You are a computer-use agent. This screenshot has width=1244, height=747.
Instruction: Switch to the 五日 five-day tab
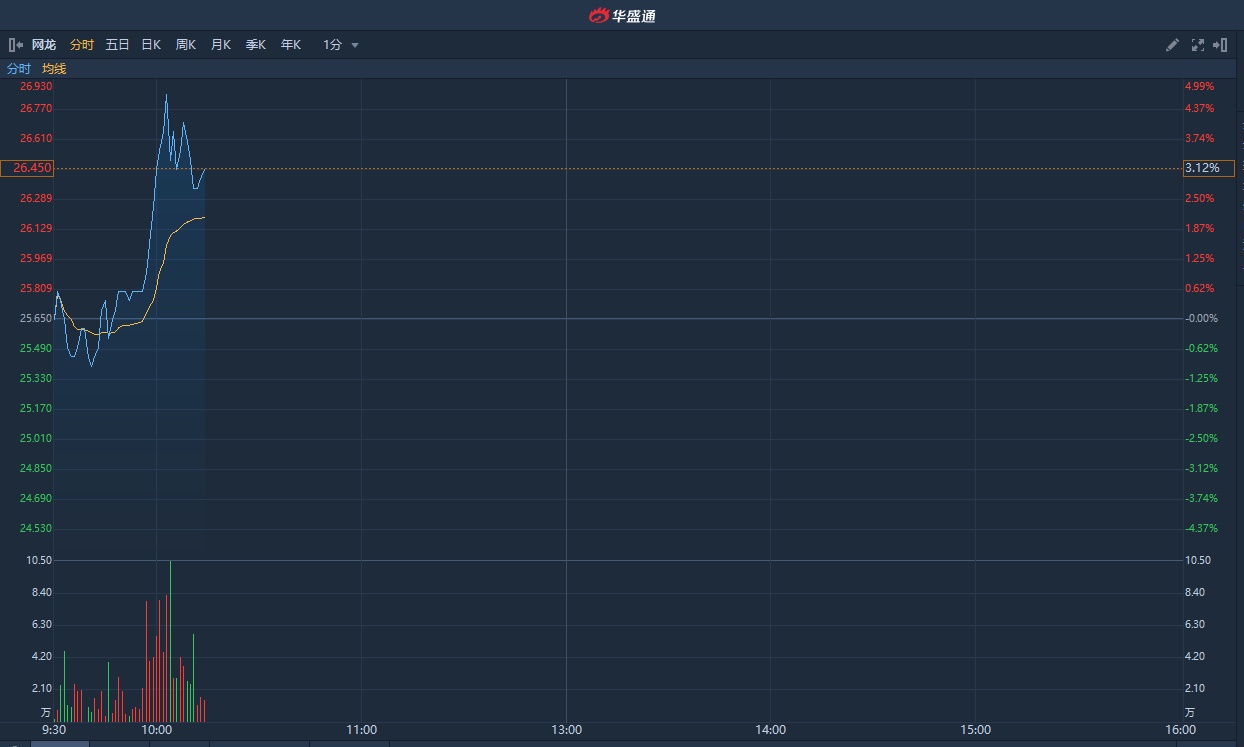(117, 45)
